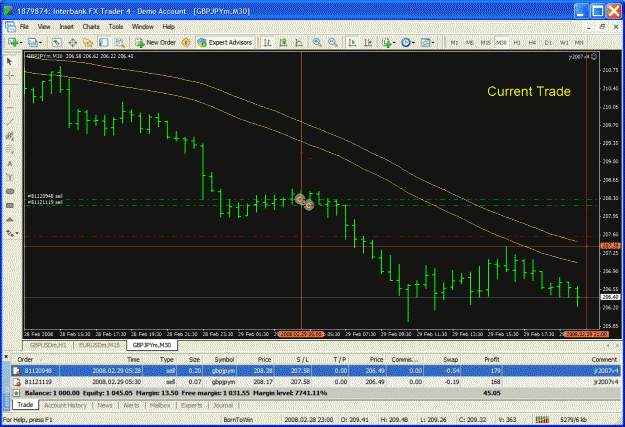This screenshot has height=427, width=625.
Task: Click the connection status bars indicator
Action: coord(542,419)
